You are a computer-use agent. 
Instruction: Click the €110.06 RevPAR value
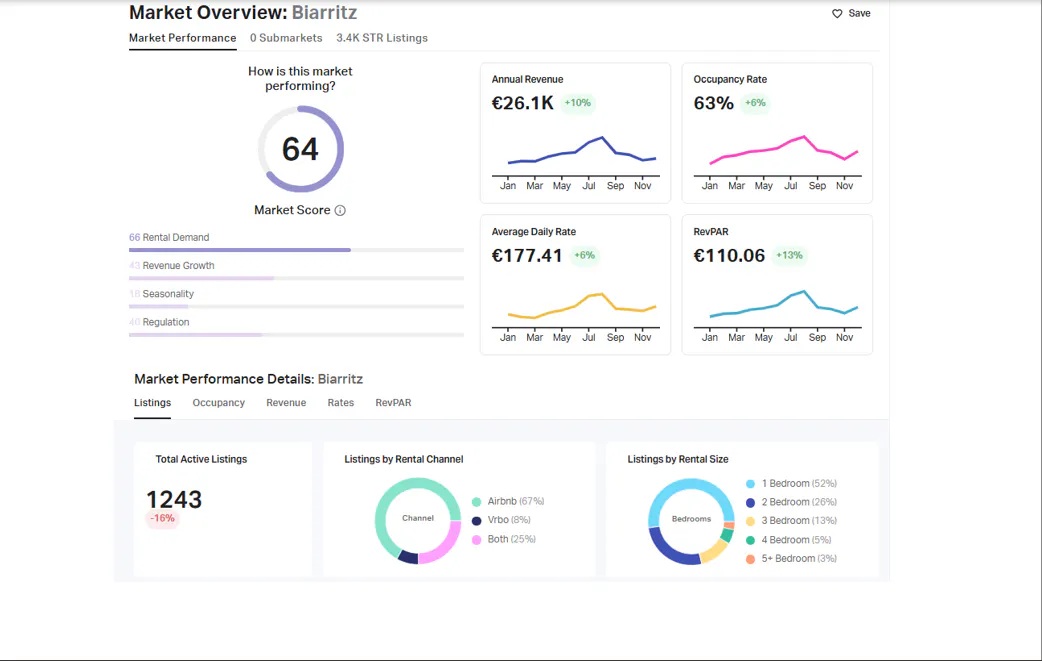[729, 256]
